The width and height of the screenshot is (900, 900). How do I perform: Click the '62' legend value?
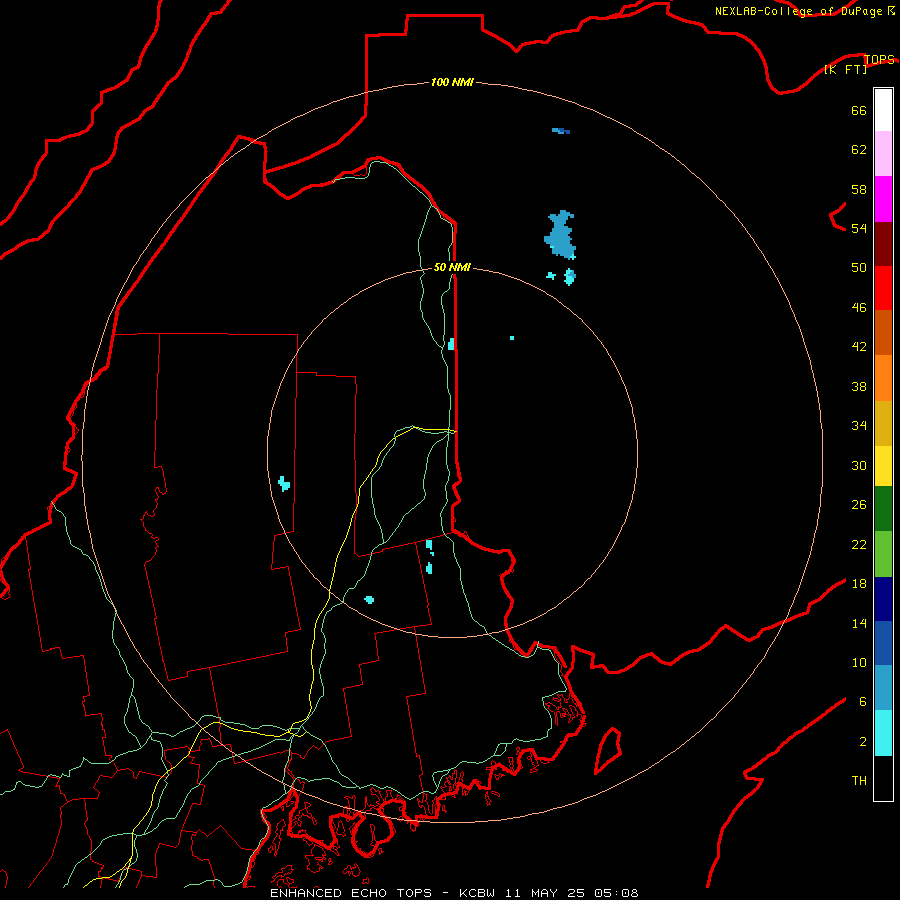[859, 150]
